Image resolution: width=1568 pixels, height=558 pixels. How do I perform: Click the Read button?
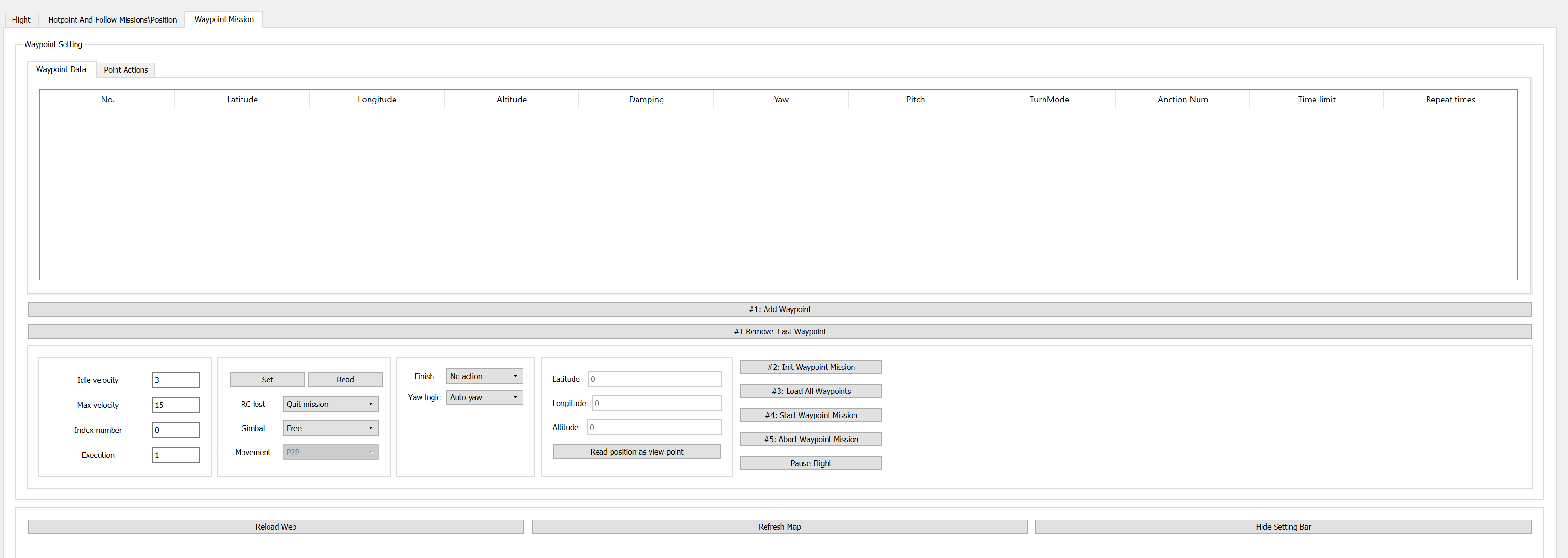coord(345,379)
